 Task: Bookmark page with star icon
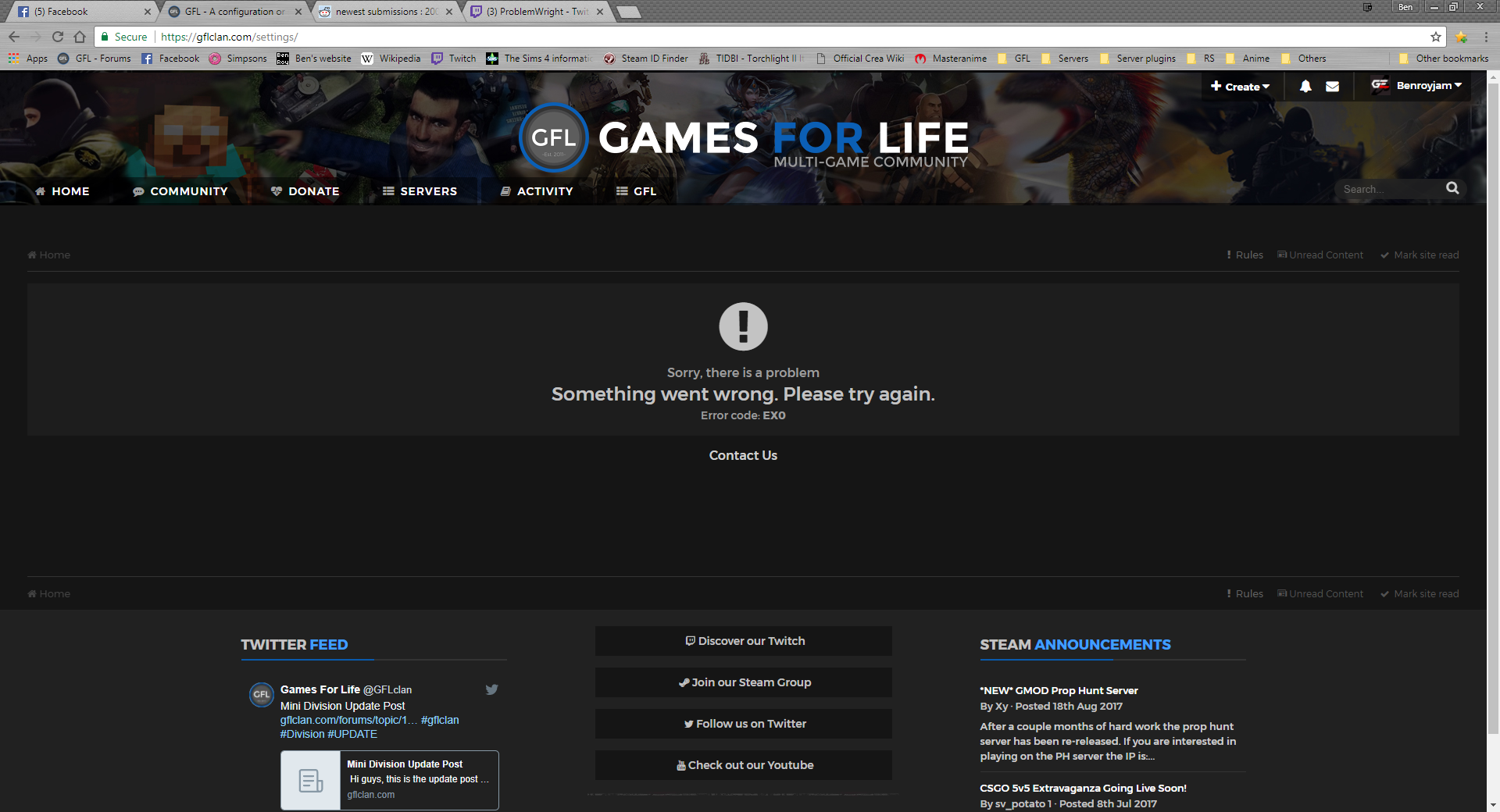[1436, 37]
